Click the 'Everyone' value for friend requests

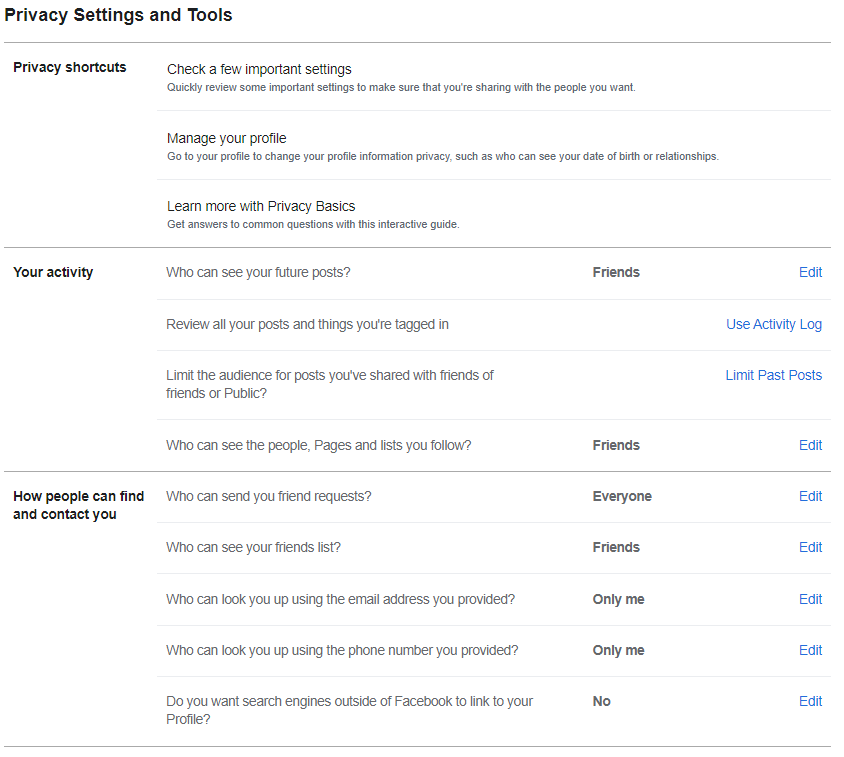point(622,496)
